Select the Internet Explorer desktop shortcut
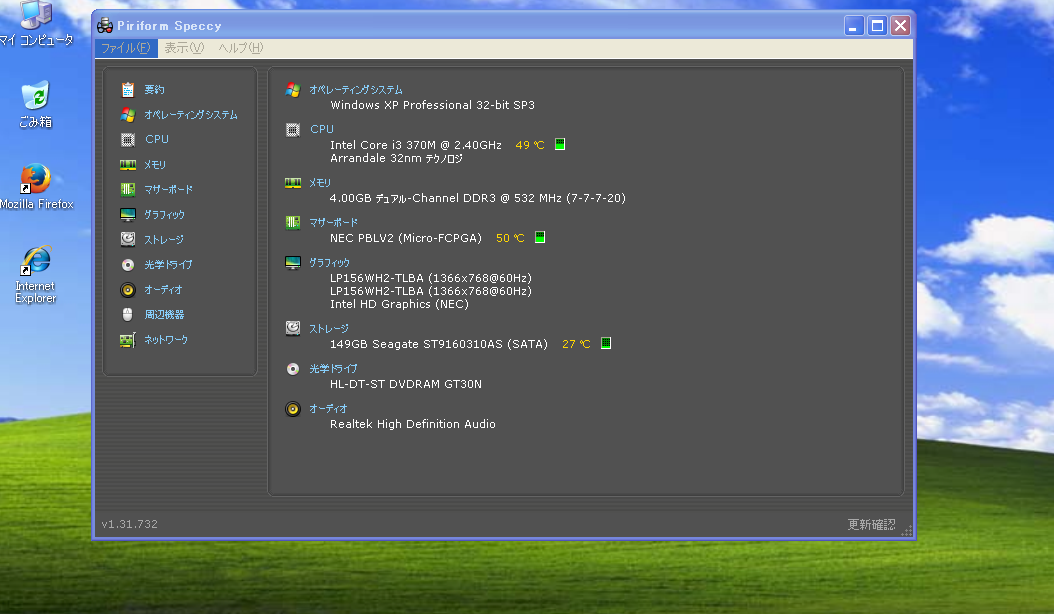Image resolution: width=1054 pixels, height=614 pixels. 36,274
